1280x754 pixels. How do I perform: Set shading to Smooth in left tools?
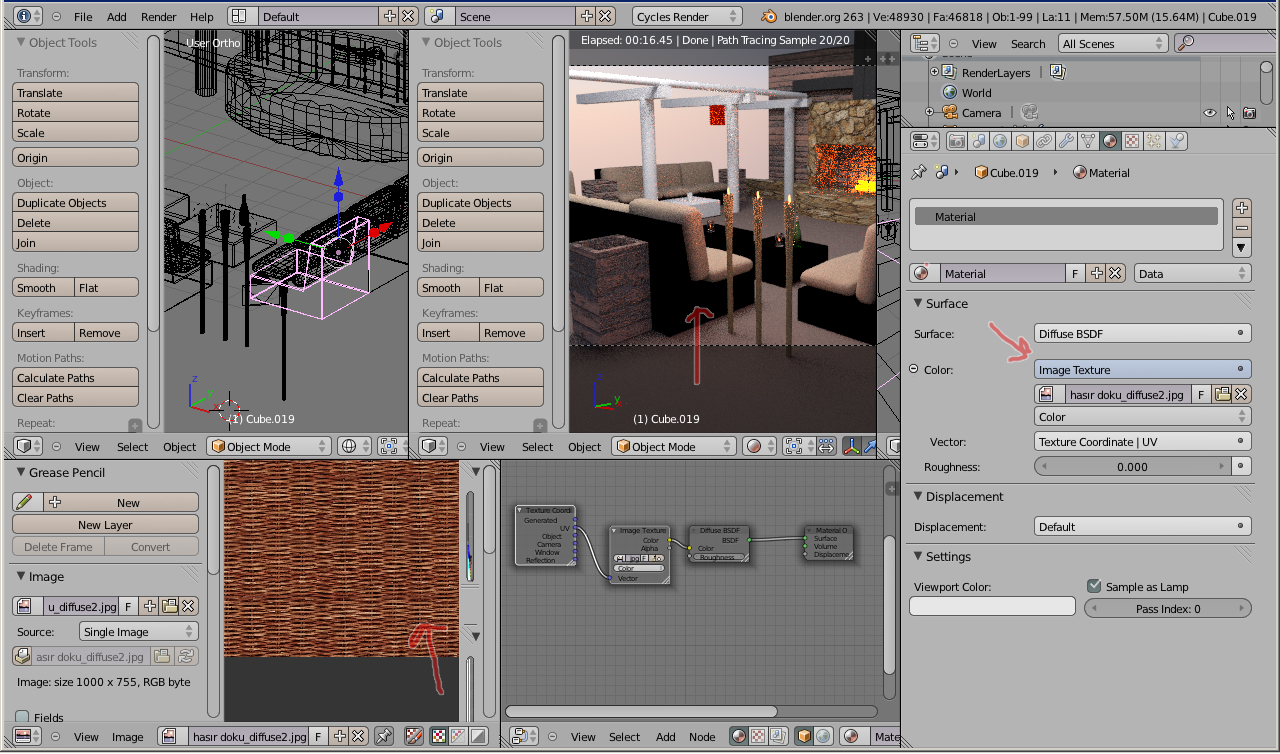click(x=44, y=287)
